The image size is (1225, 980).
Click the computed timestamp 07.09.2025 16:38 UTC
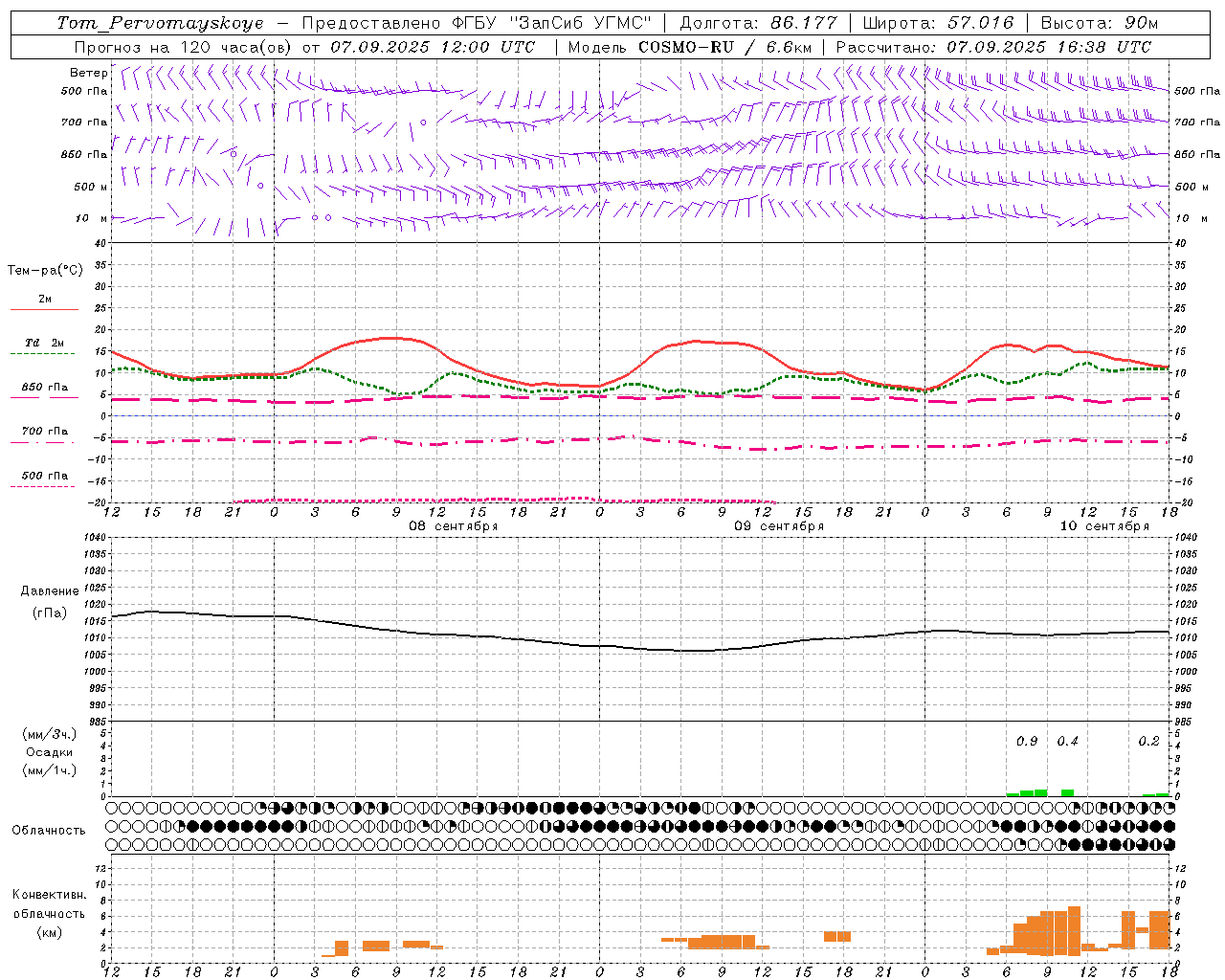(x=1049, y=46)
